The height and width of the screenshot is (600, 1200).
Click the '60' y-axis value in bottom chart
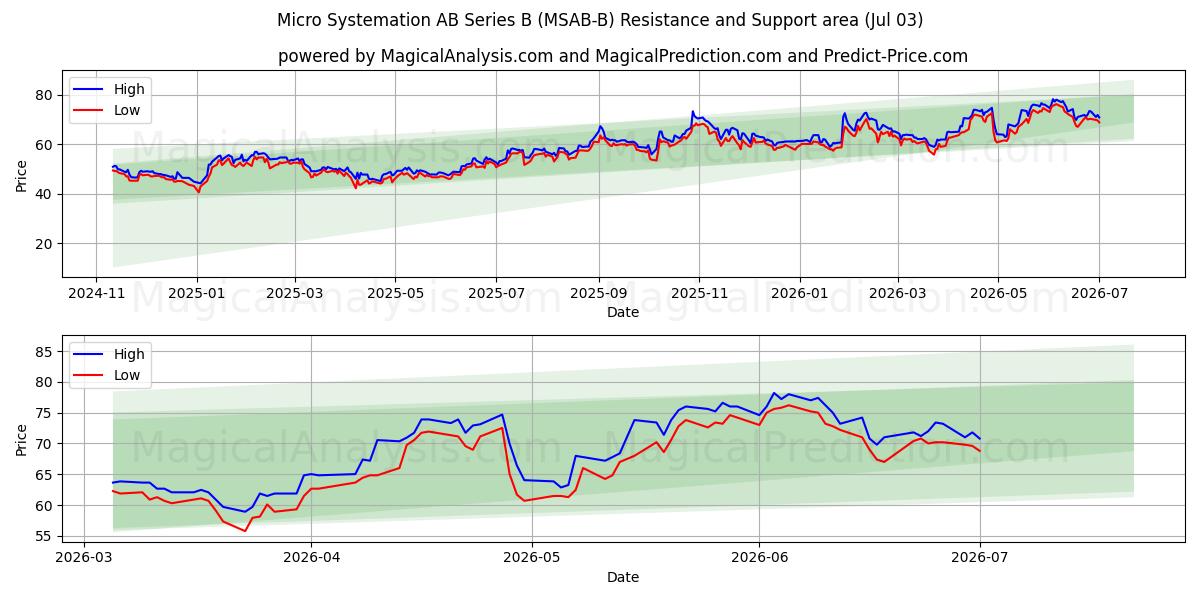click(x=46, y=506)
